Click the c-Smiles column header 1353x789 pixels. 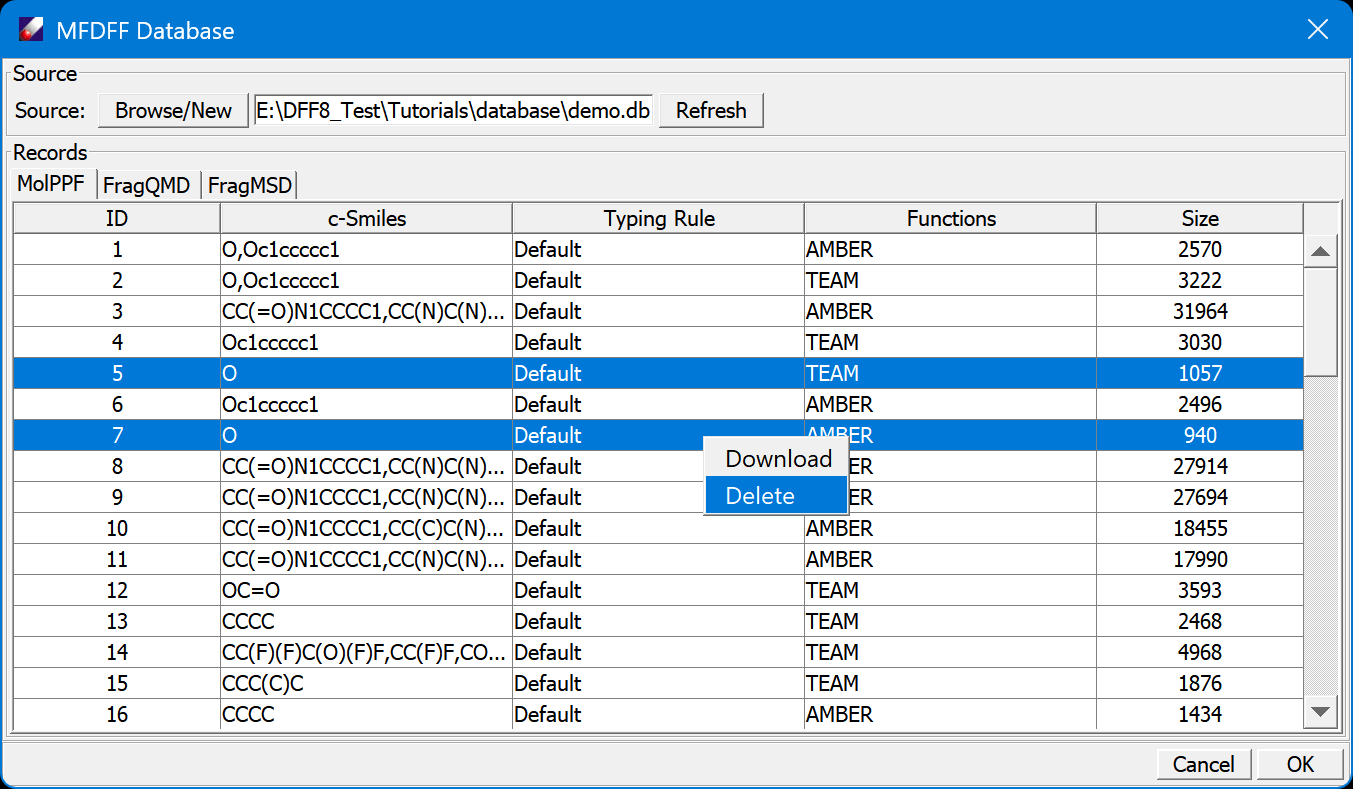pos(367,218)
